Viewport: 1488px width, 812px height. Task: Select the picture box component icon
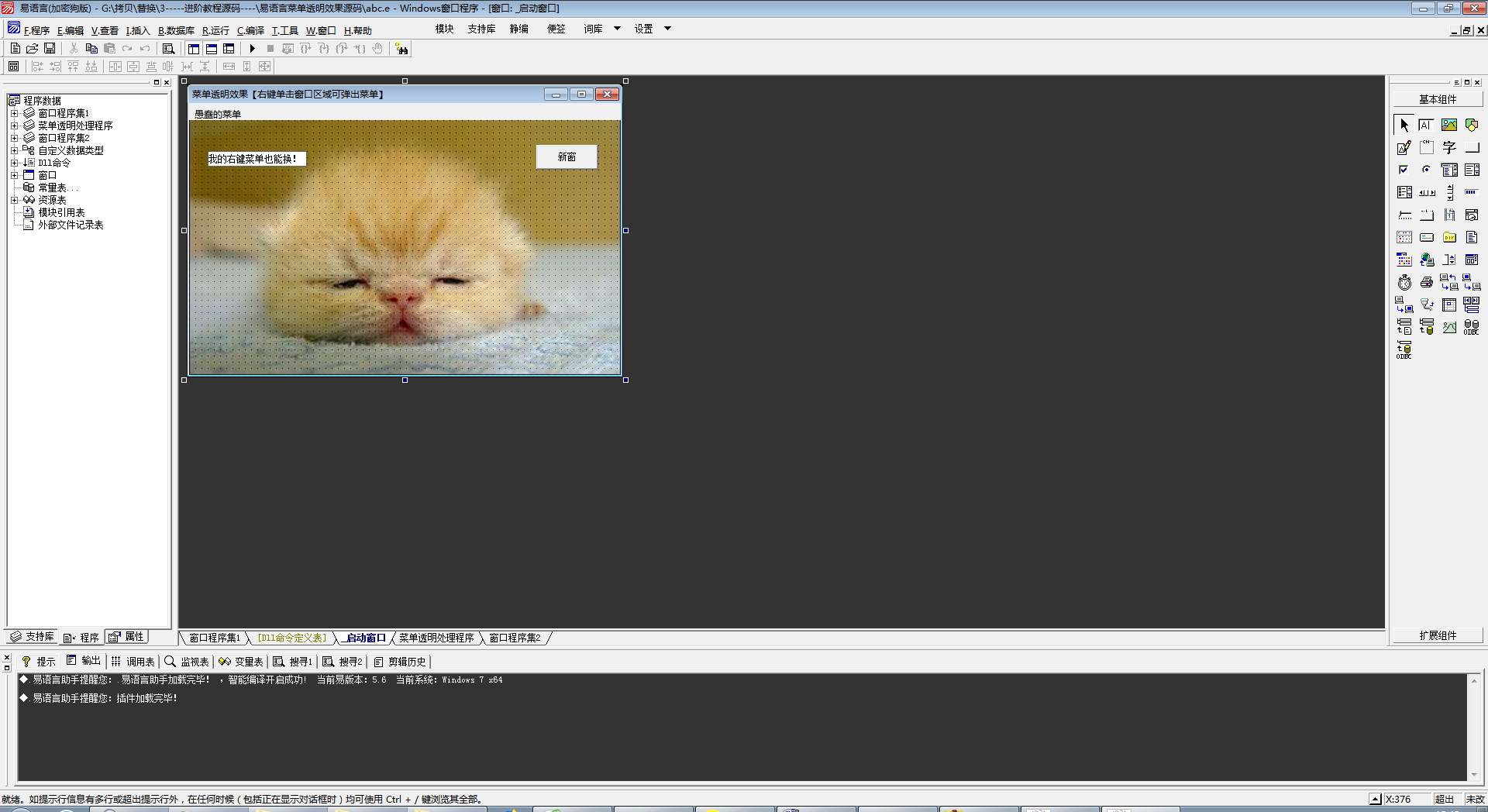click(x=1448, y=125)
